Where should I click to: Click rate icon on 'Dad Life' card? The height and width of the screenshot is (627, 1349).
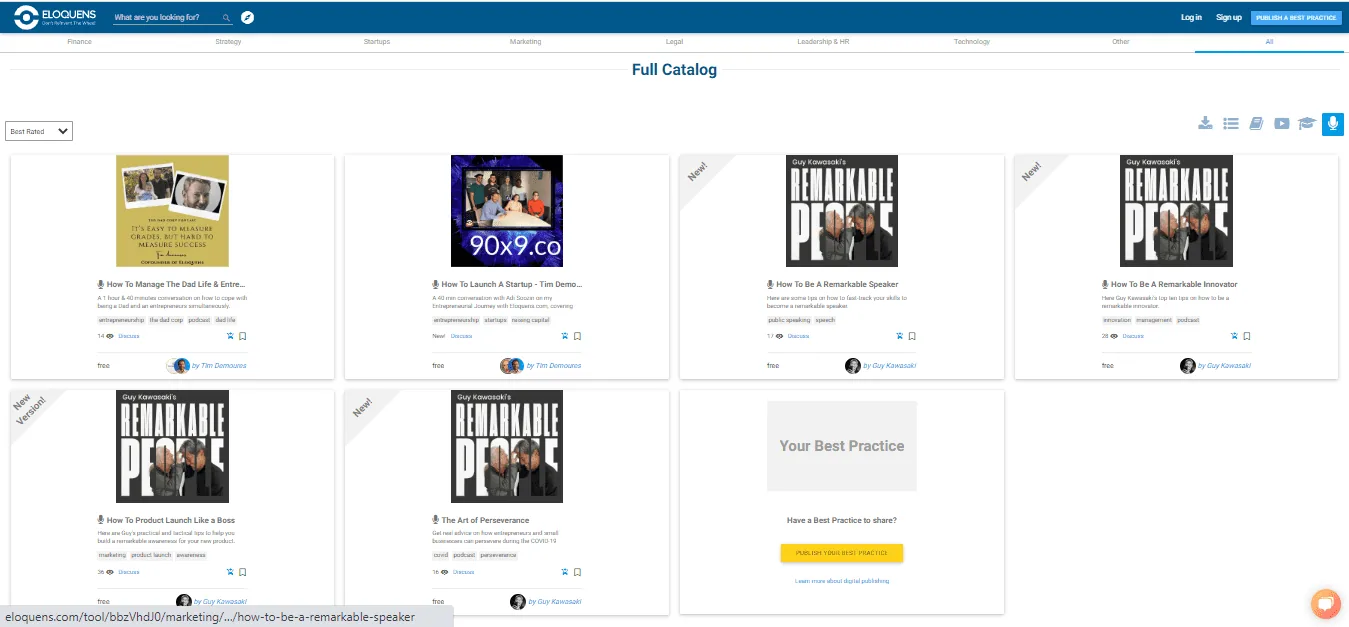230,336
